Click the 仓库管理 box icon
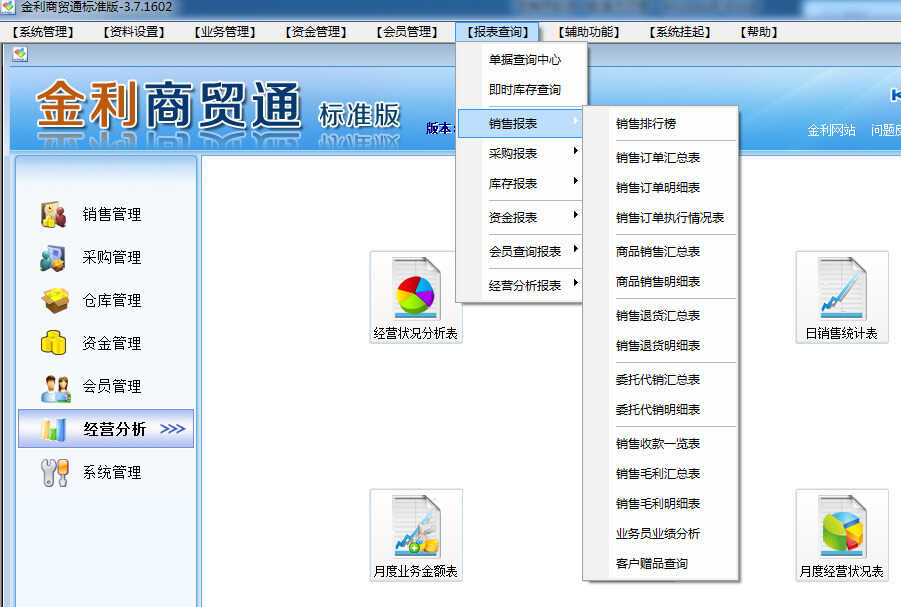The width and height of the screenshot is (901, 607). tap(55, 301)
